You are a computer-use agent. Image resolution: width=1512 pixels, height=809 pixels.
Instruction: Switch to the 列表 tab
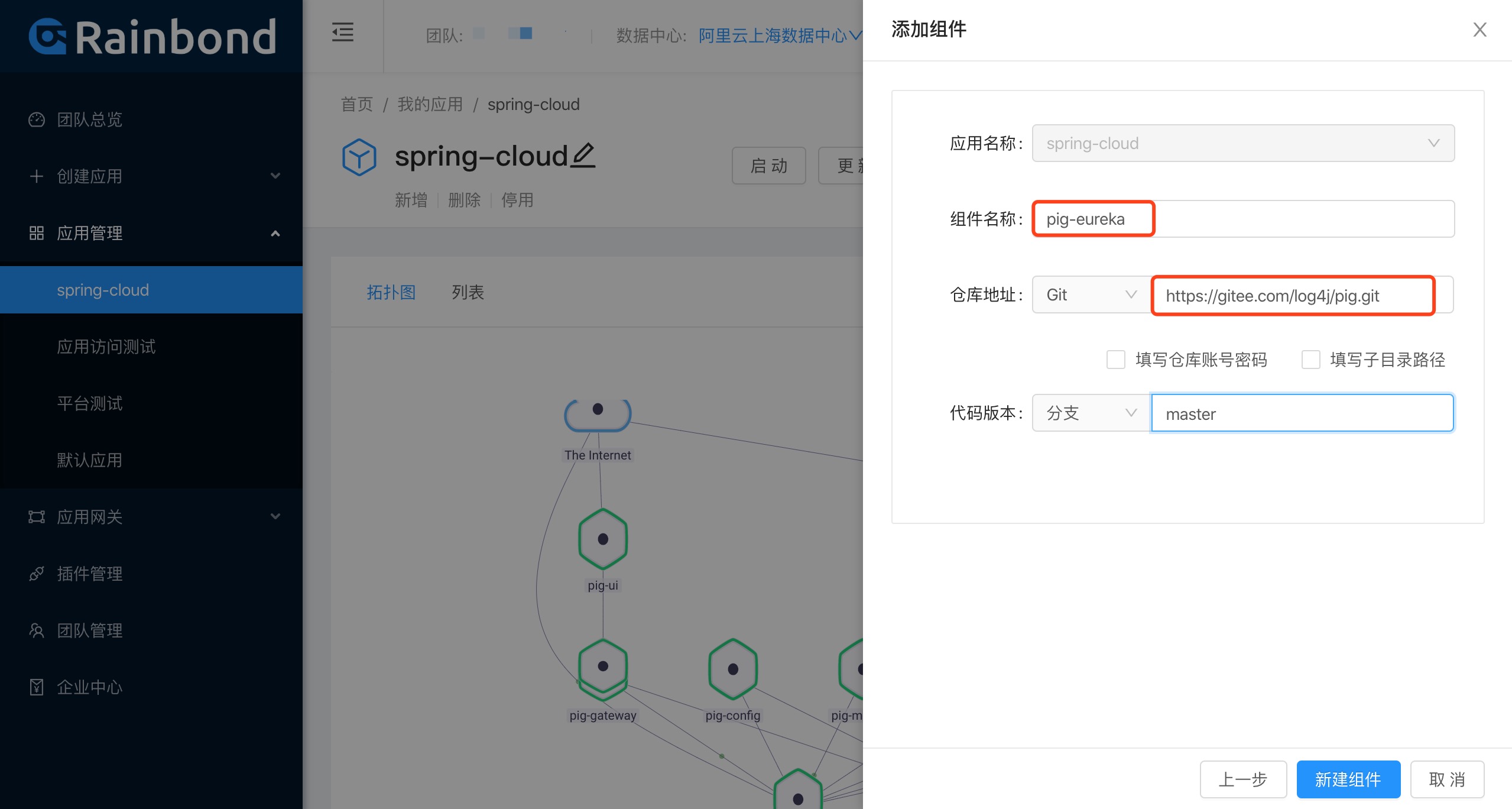pos(468,292)
